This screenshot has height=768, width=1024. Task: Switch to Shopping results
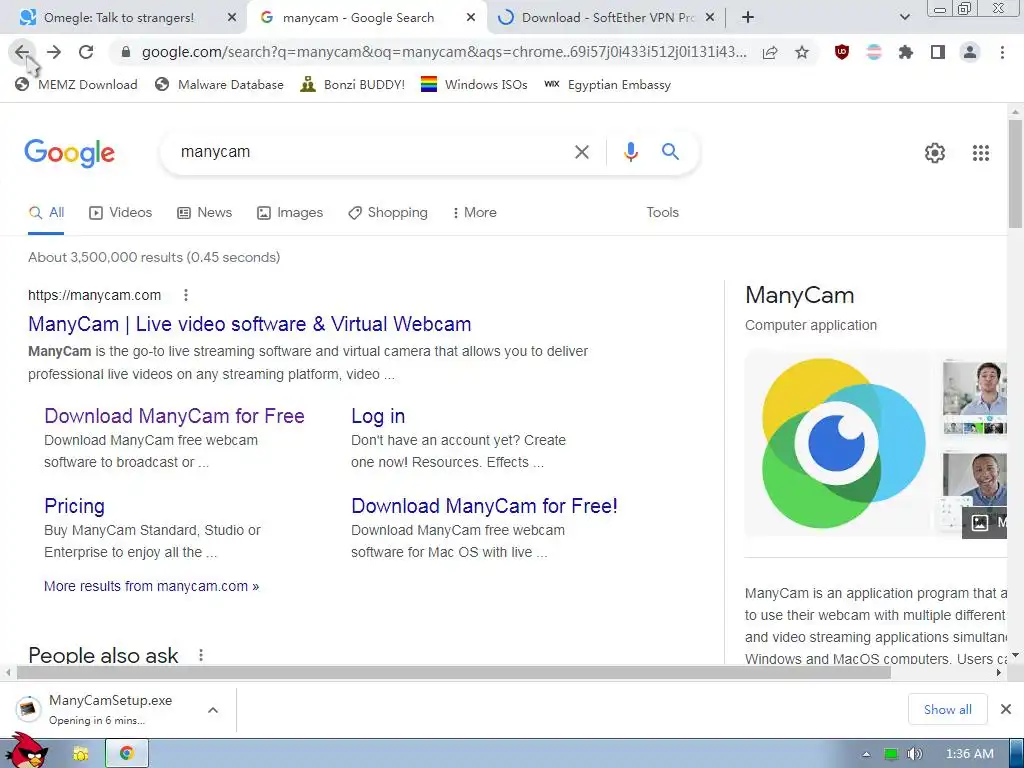[x=388, y=213]
